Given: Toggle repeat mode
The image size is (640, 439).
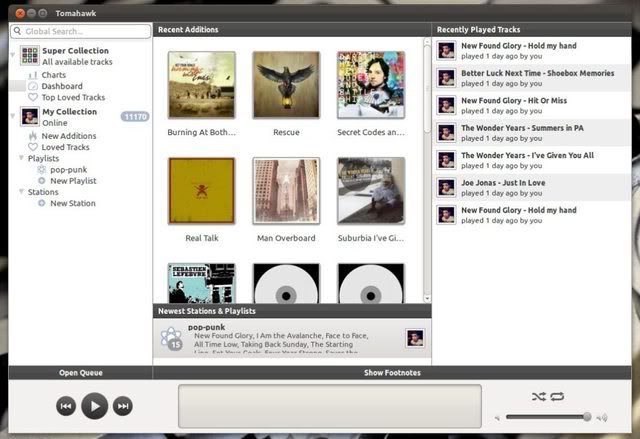Looking at the screenshot, I should click(x=557, y=396).
